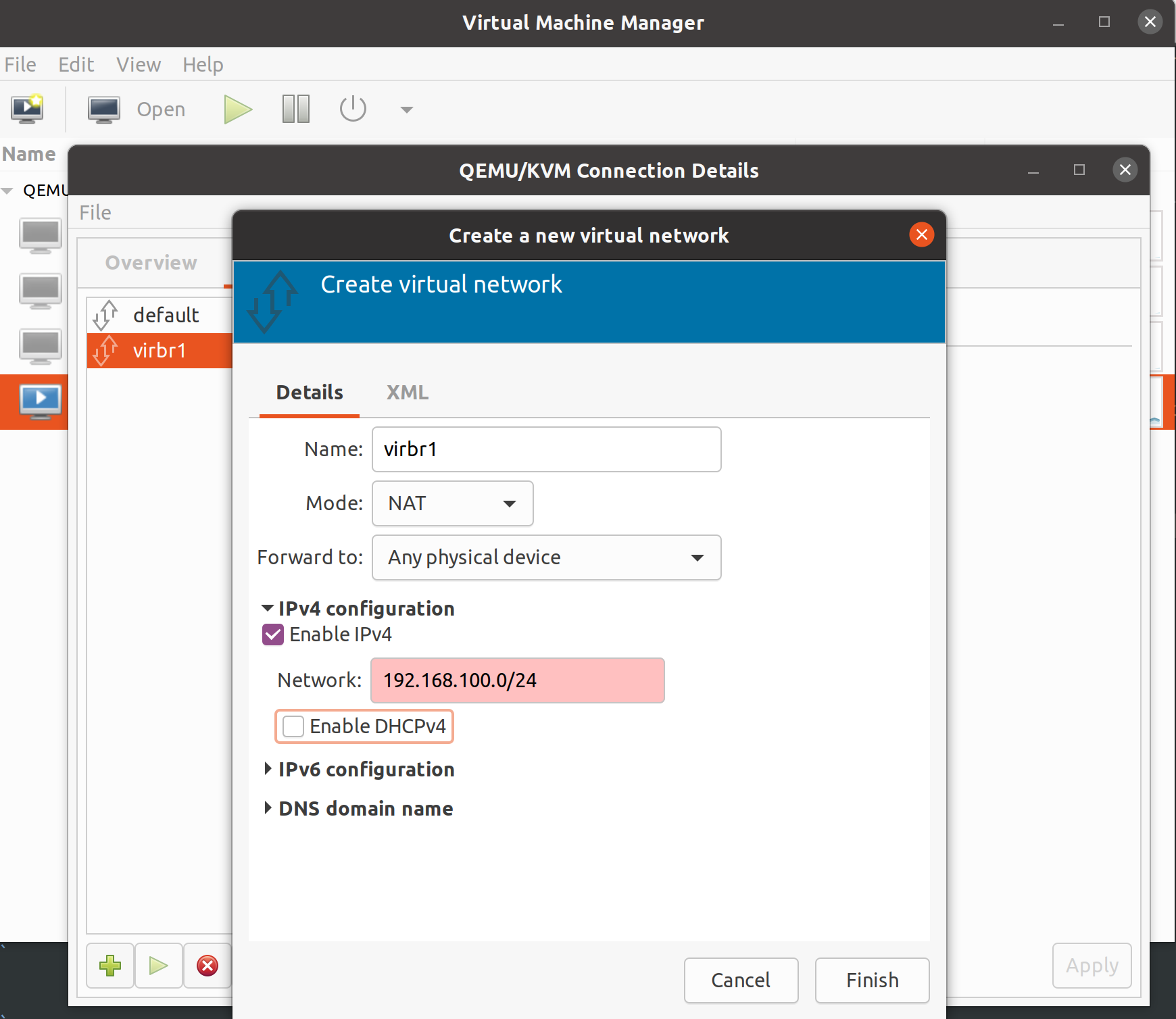Minimize the Connection Details window
1176x1019 pixels.
pos(1033,171)
